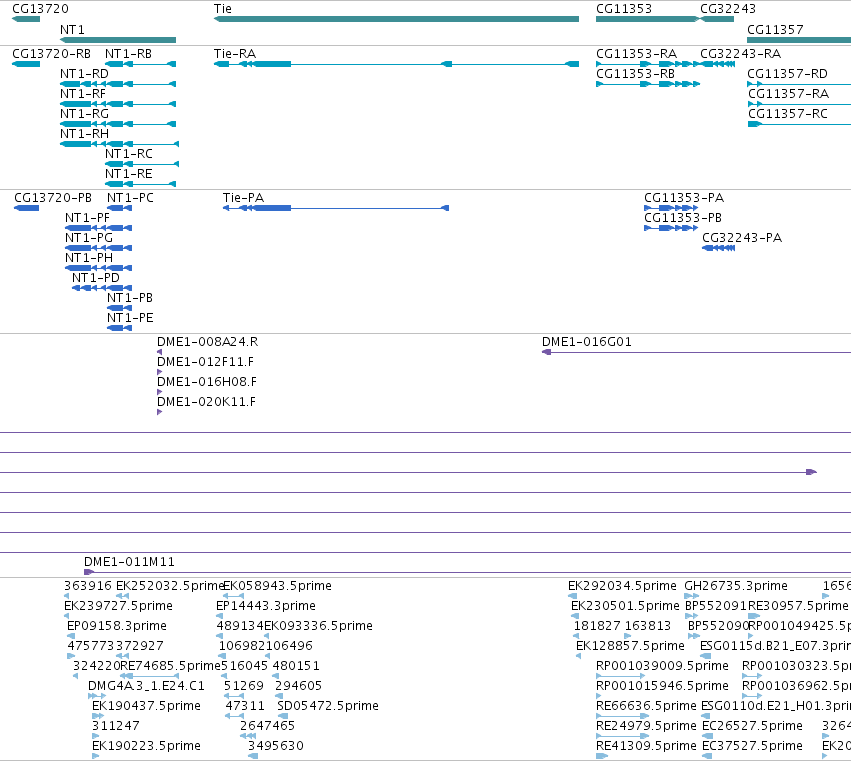Click the EK230501.5prime EST label

point(625,606)
